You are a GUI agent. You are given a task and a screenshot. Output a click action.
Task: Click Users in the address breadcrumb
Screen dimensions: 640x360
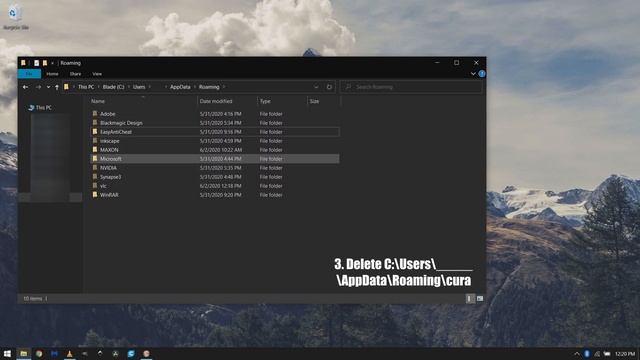(x=139, y=87)
